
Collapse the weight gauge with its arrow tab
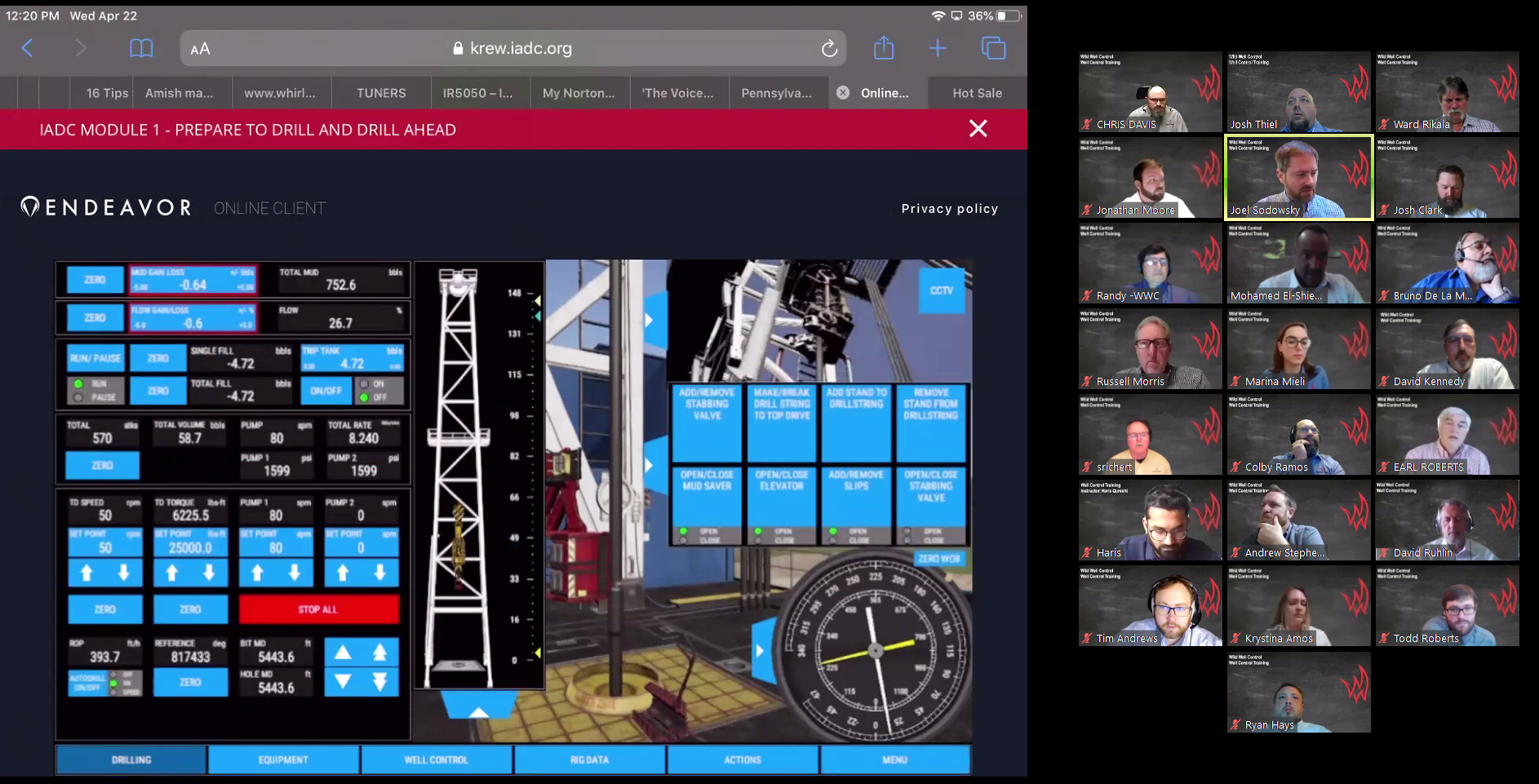tap(761, 650)
